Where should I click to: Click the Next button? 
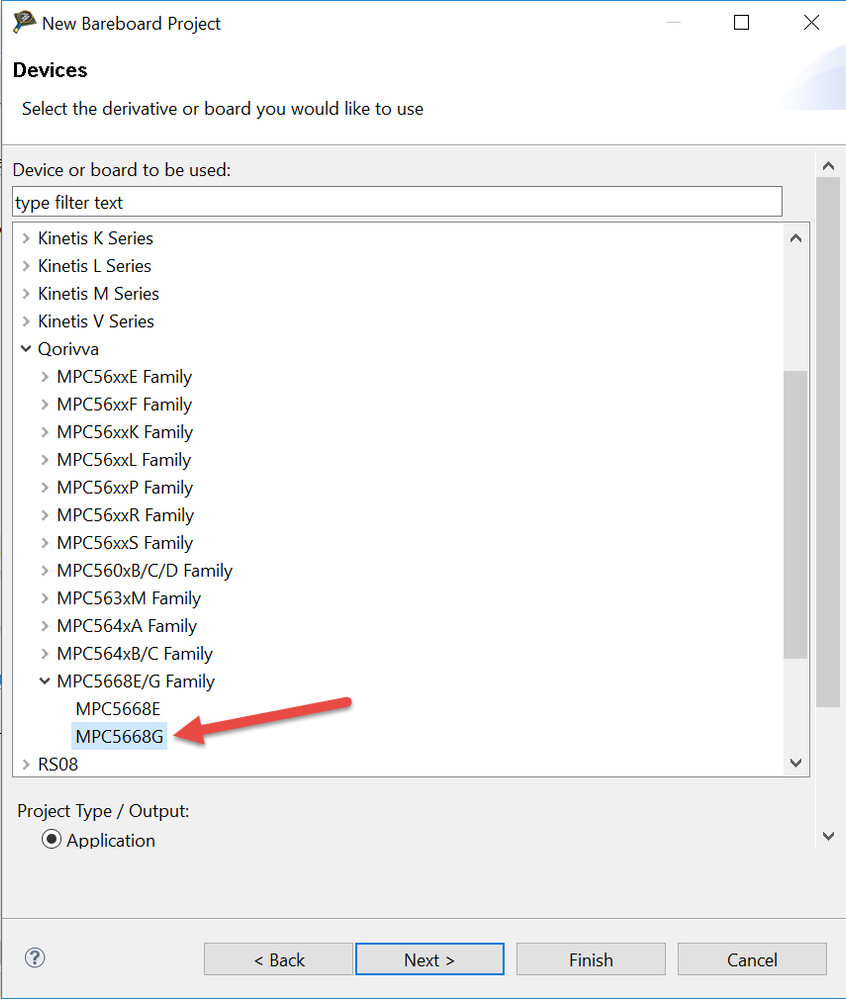click(x=429, y=960)
